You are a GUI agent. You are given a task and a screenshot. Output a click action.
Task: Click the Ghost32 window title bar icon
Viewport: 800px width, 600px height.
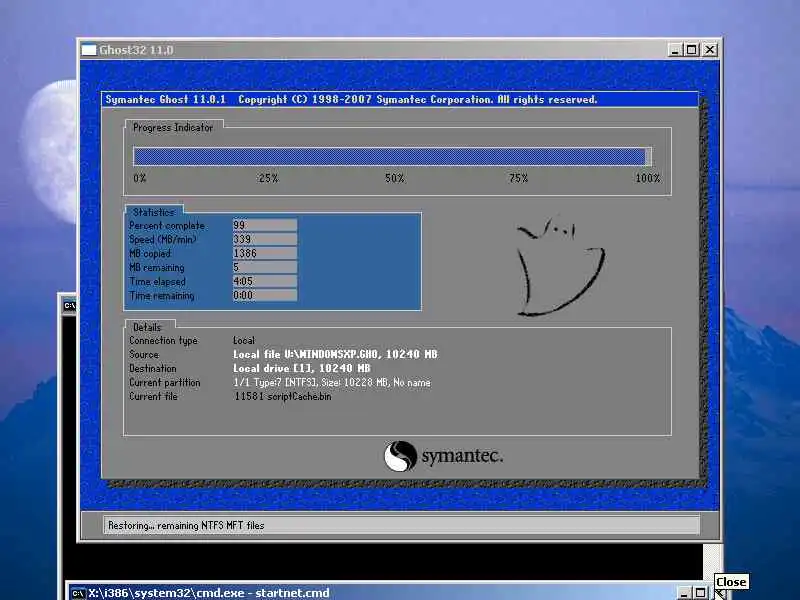pos(89,50)
